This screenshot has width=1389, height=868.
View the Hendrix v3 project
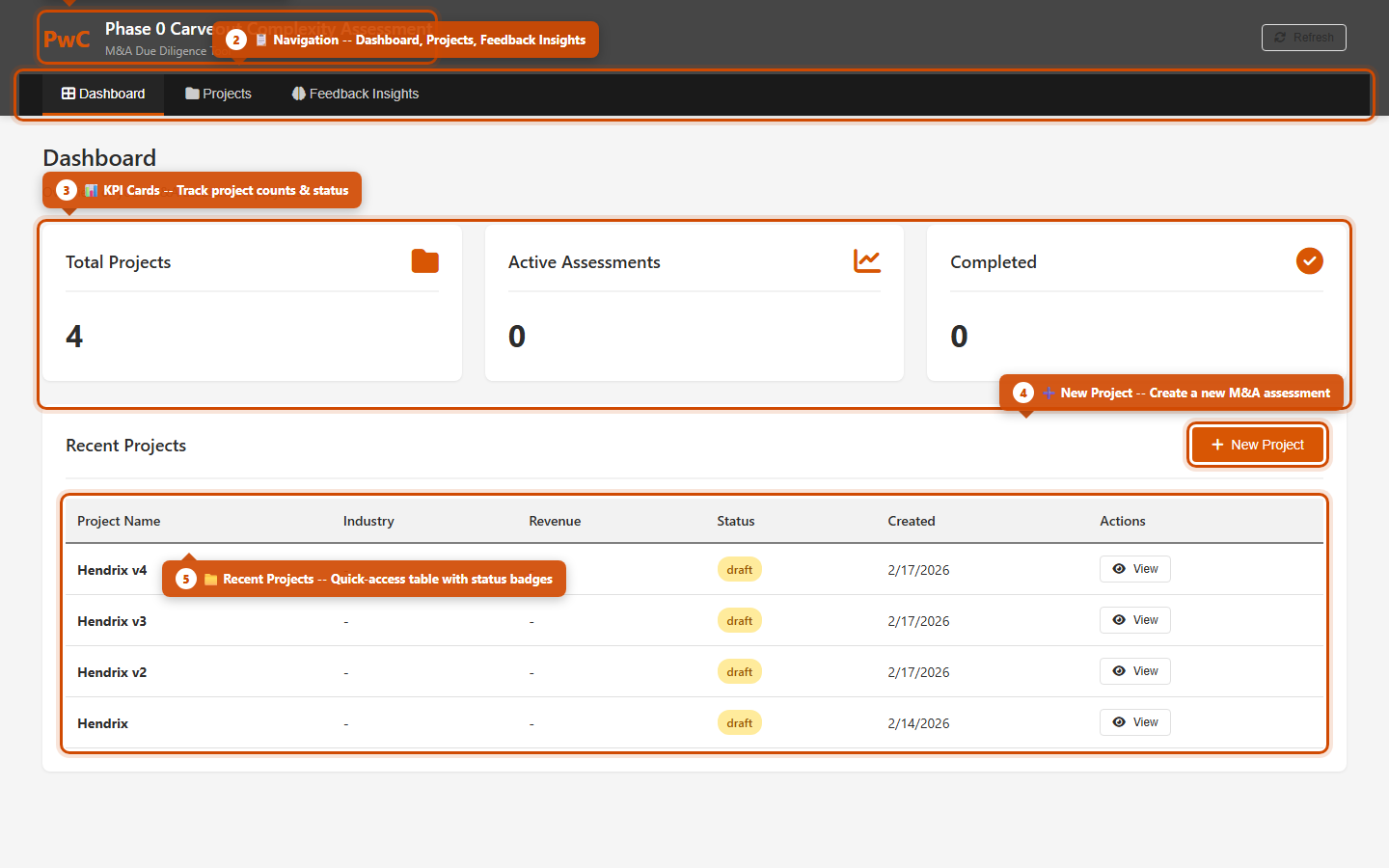(x=1134, y=619)
